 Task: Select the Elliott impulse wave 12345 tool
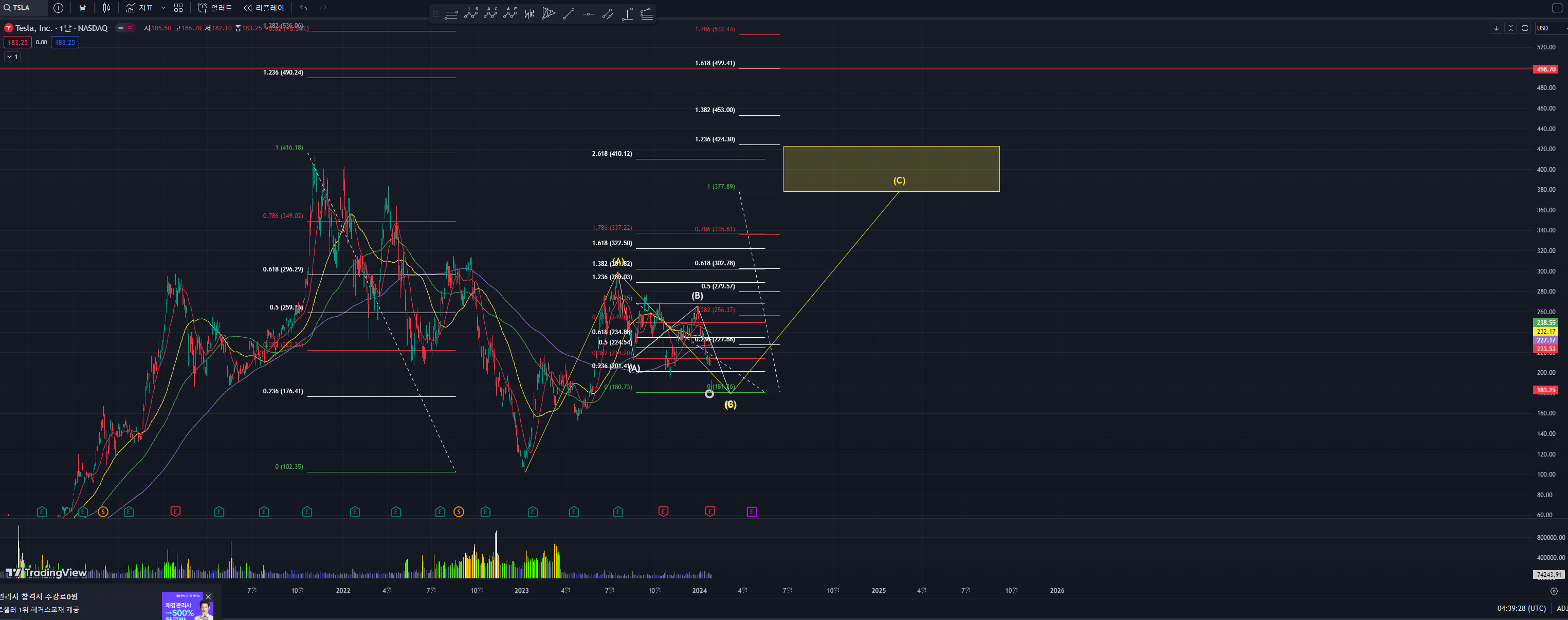tap(471, 13)
